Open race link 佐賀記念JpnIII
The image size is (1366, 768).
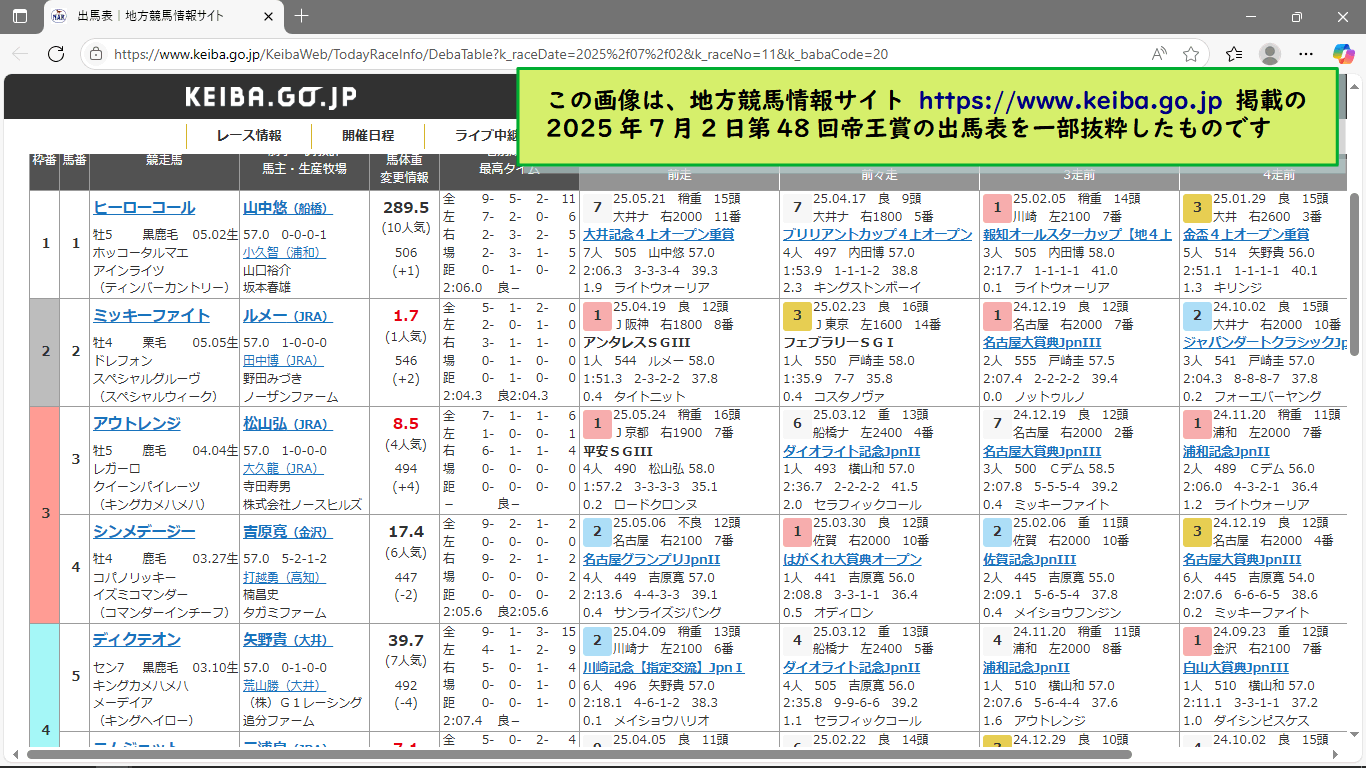tap(1029, 559)
